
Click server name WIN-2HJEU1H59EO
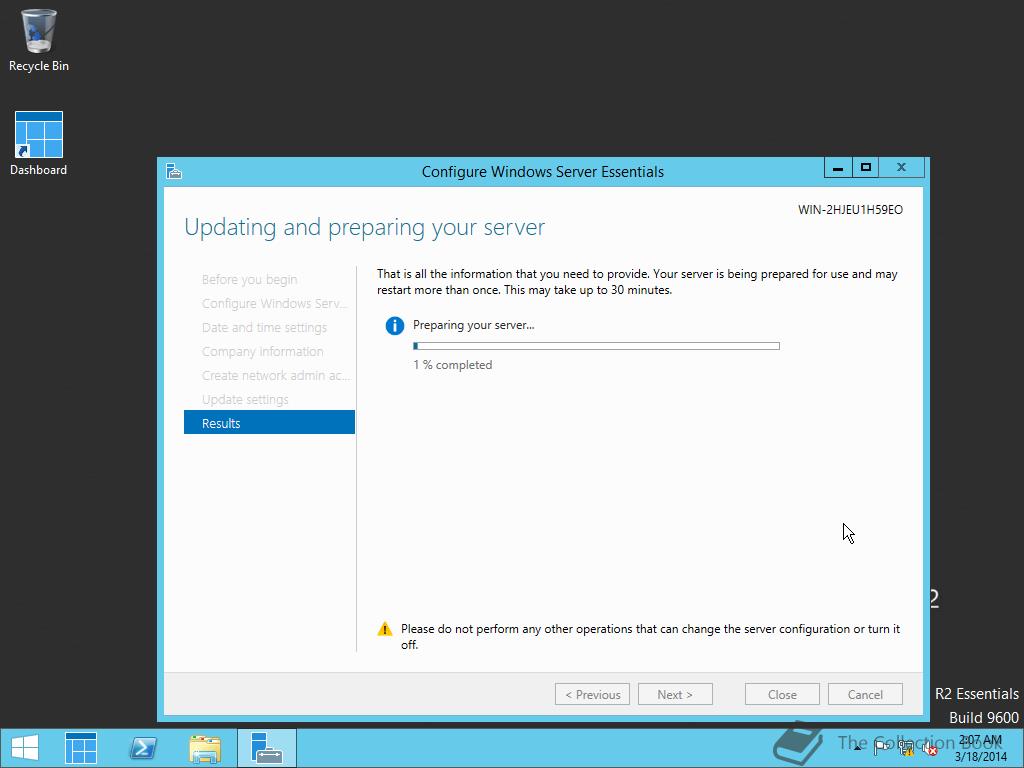850,210
